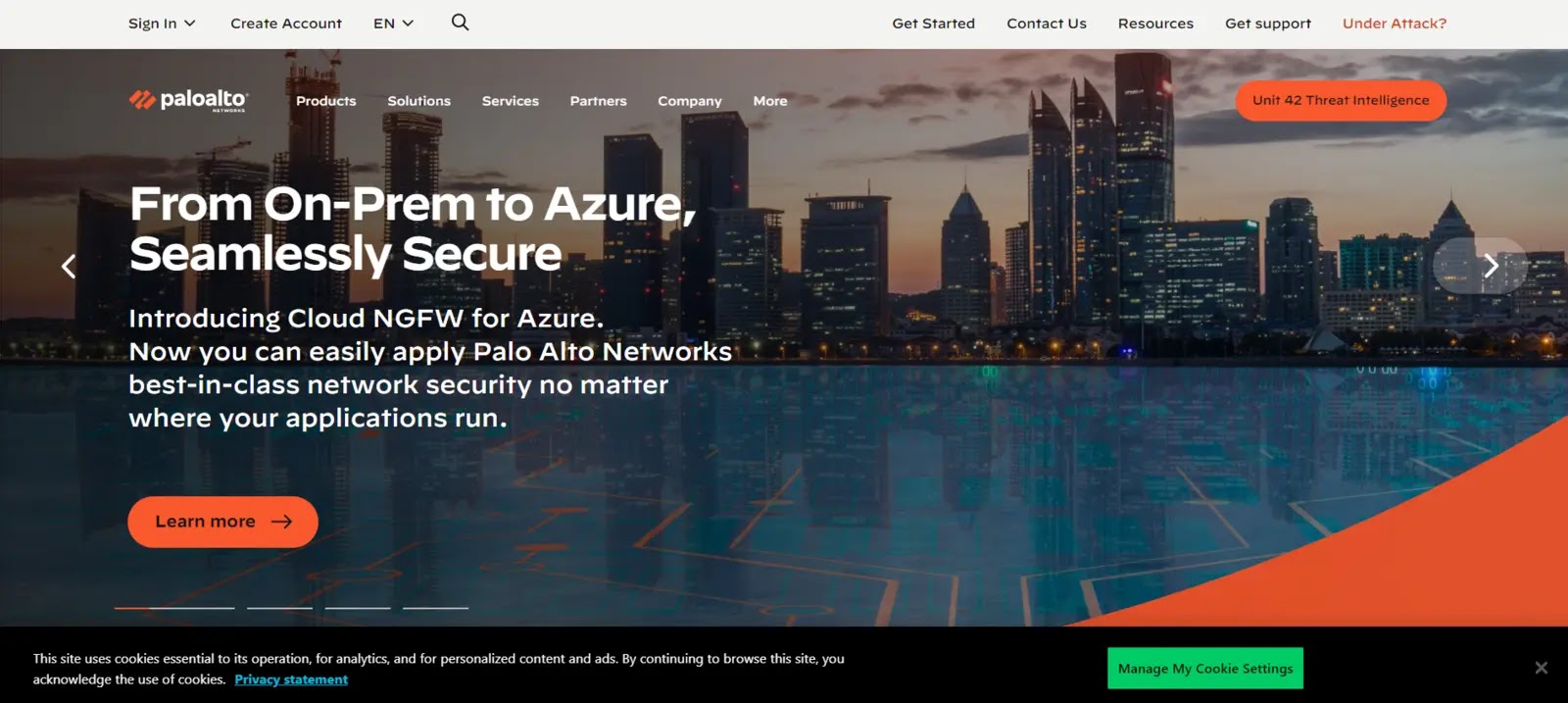This screenshot has height=703, width=1568.
Task: Open the Company menu
Action: point(690,101)
